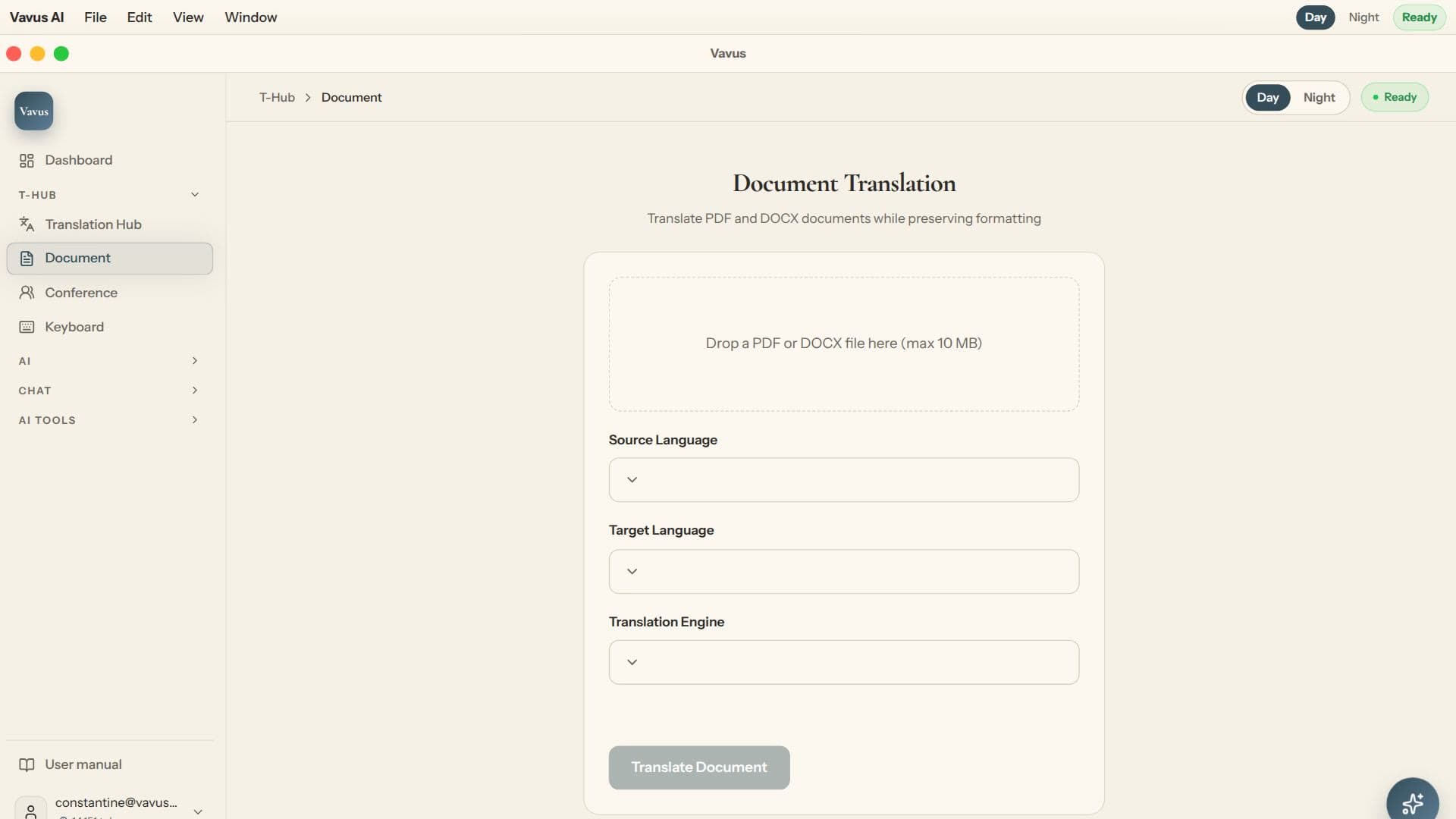
Task: Click the T-Hub breadcrumb link
Action: click(277, 97)
